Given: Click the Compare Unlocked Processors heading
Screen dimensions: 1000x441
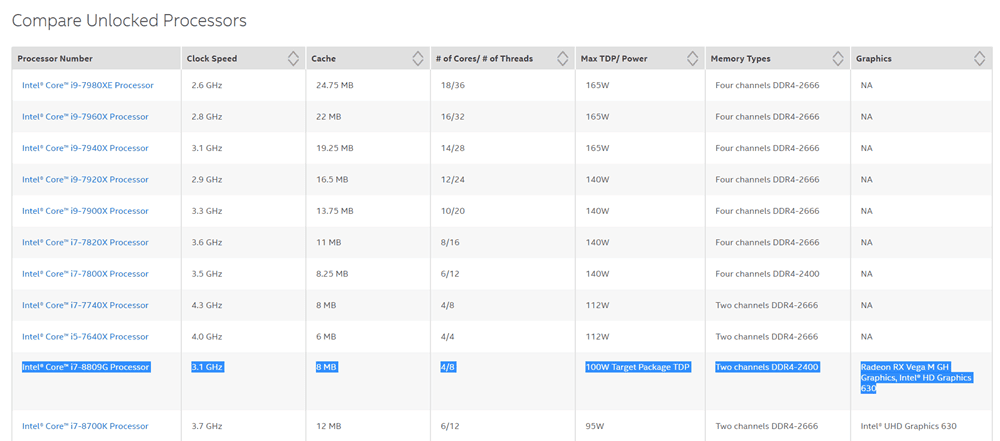Looking at the screenshot, I should [x=129, y=20].
